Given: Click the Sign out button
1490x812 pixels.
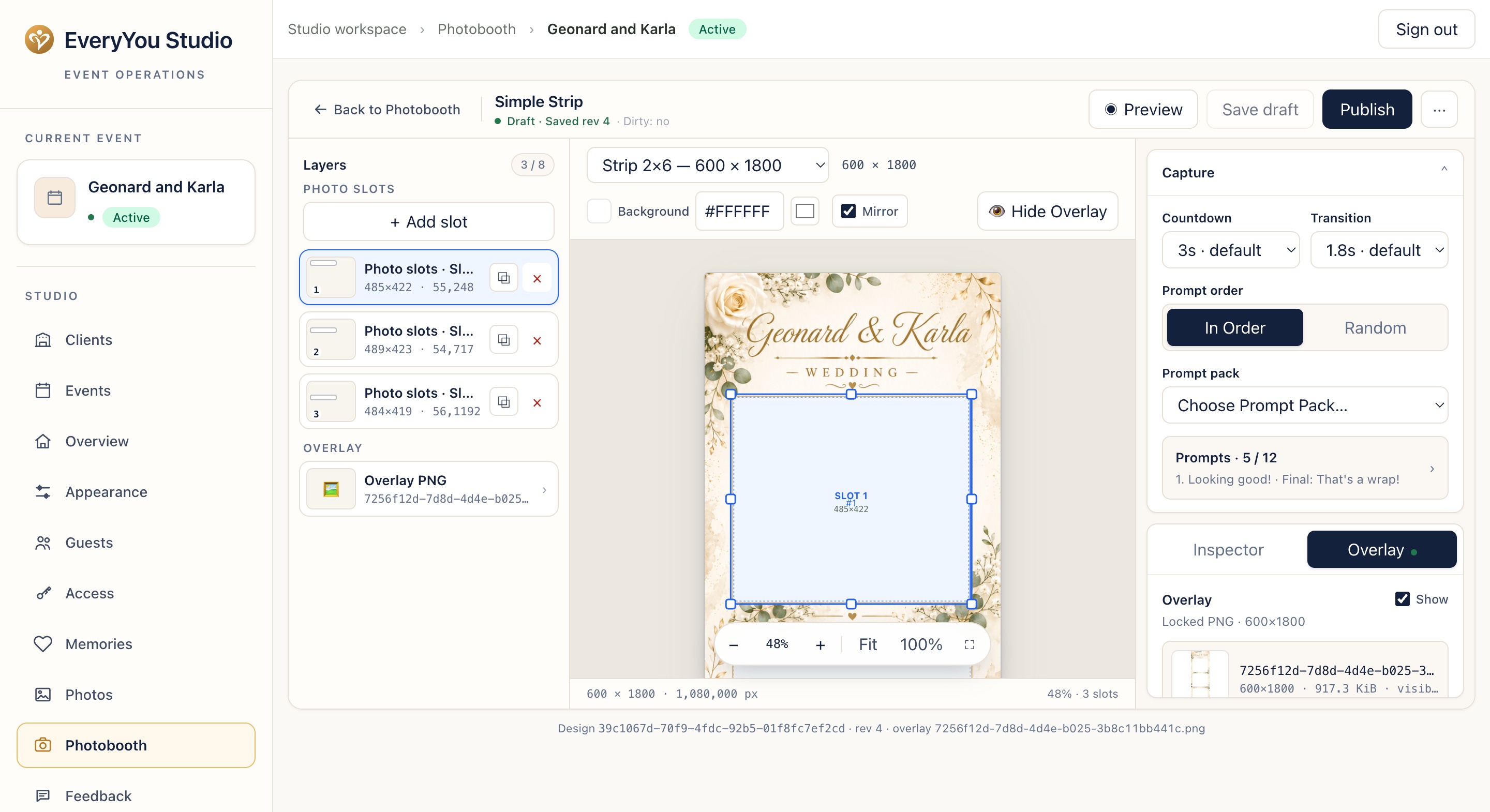Looking at the screenshot, I should (x=1426, y=29).
